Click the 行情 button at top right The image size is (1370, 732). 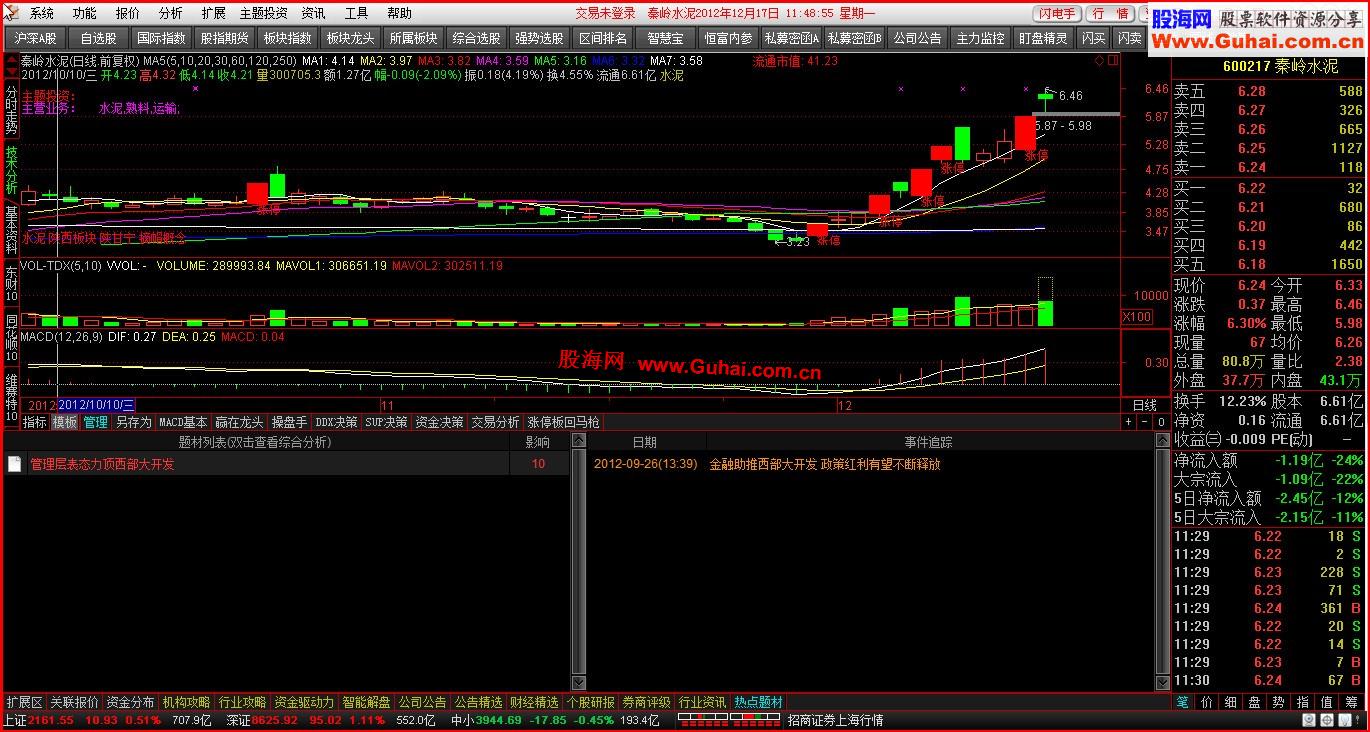[x=1110, y=13]
